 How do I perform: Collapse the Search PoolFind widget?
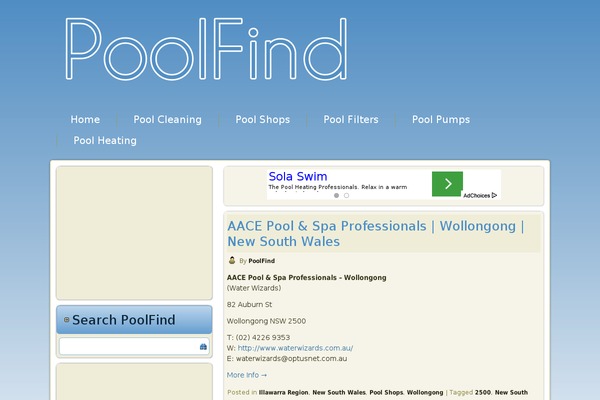coord(67,320)
